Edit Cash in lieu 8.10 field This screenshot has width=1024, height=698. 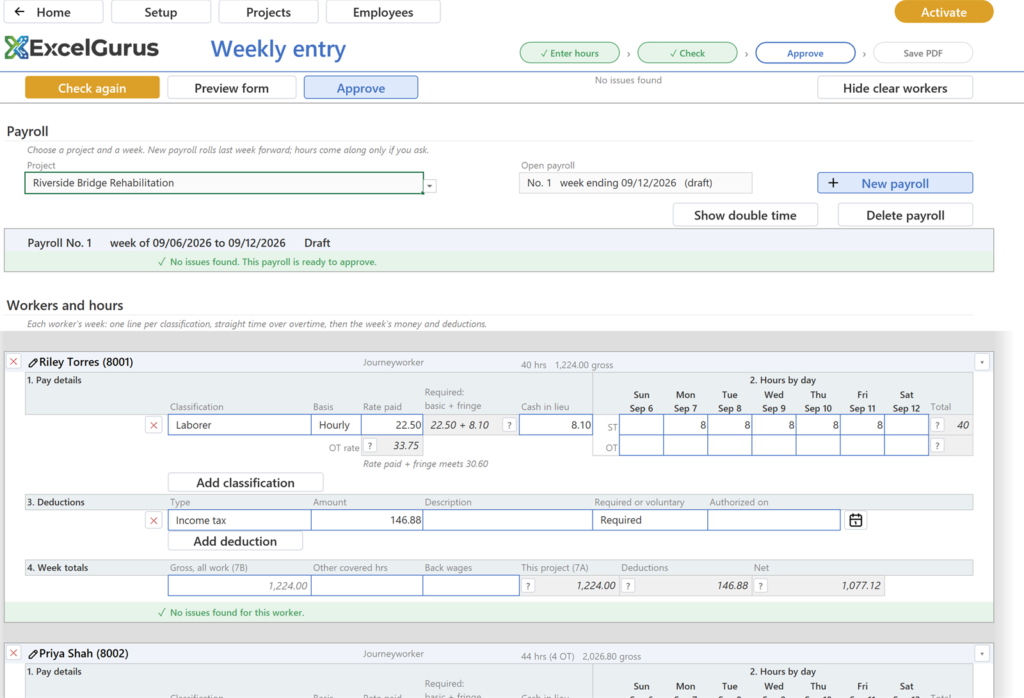(x=556, y=425)
